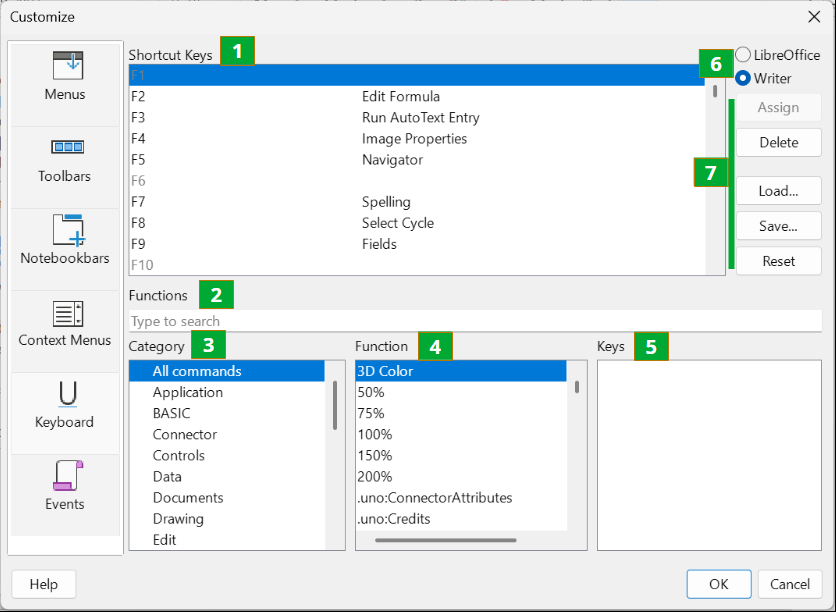Select the Application category
Viewport: 836px width, 612px height.
tap(227, 392)
